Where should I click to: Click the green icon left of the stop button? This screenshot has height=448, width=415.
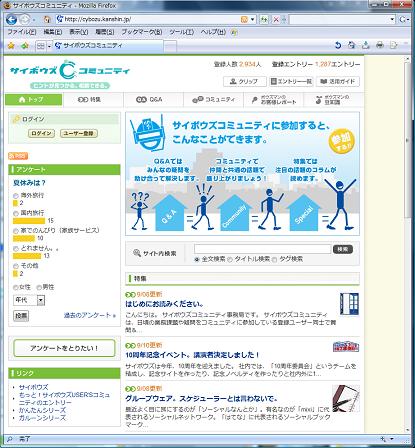point(264,20)
